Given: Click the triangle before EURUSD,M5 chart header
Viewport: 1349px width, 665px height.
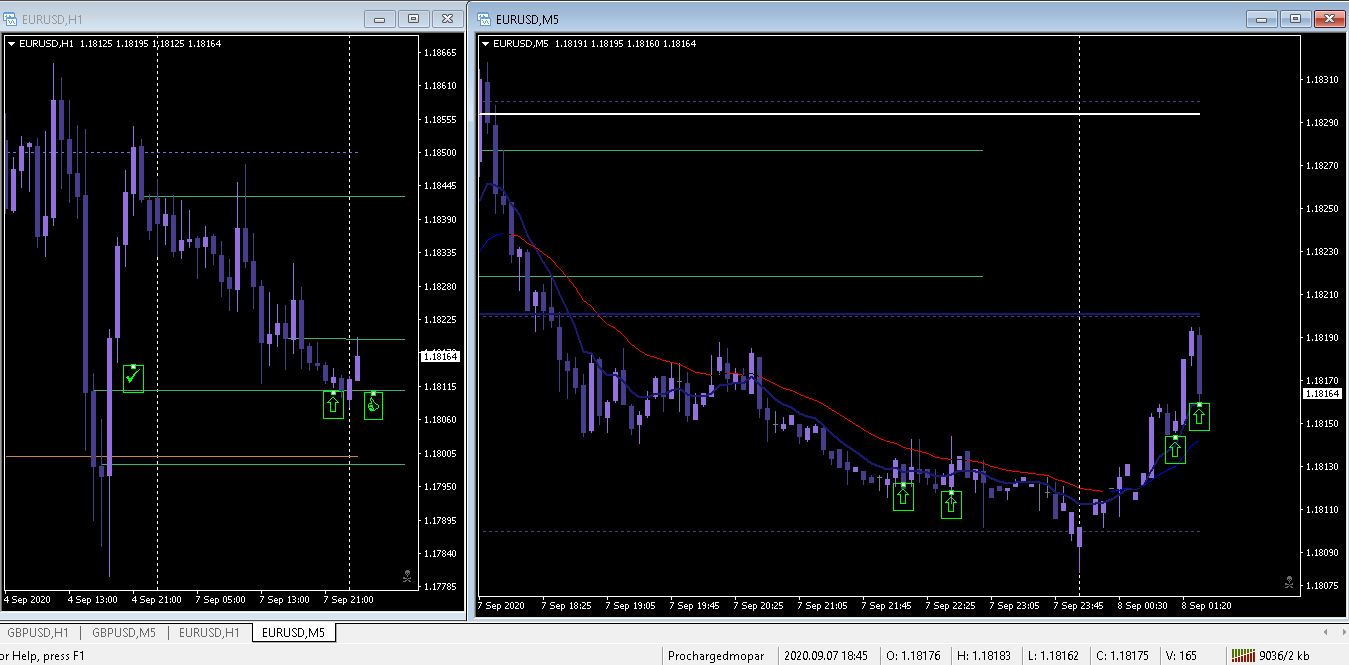Looking at the screenshot, I should tap(487, 44).
